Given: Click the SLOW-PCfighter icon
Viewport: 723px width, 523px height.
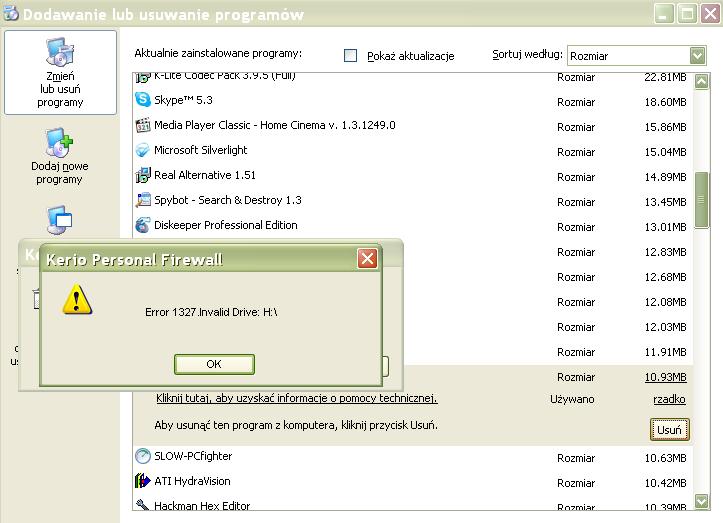Looking at the screenshot, I should click(x=143, y=456).
